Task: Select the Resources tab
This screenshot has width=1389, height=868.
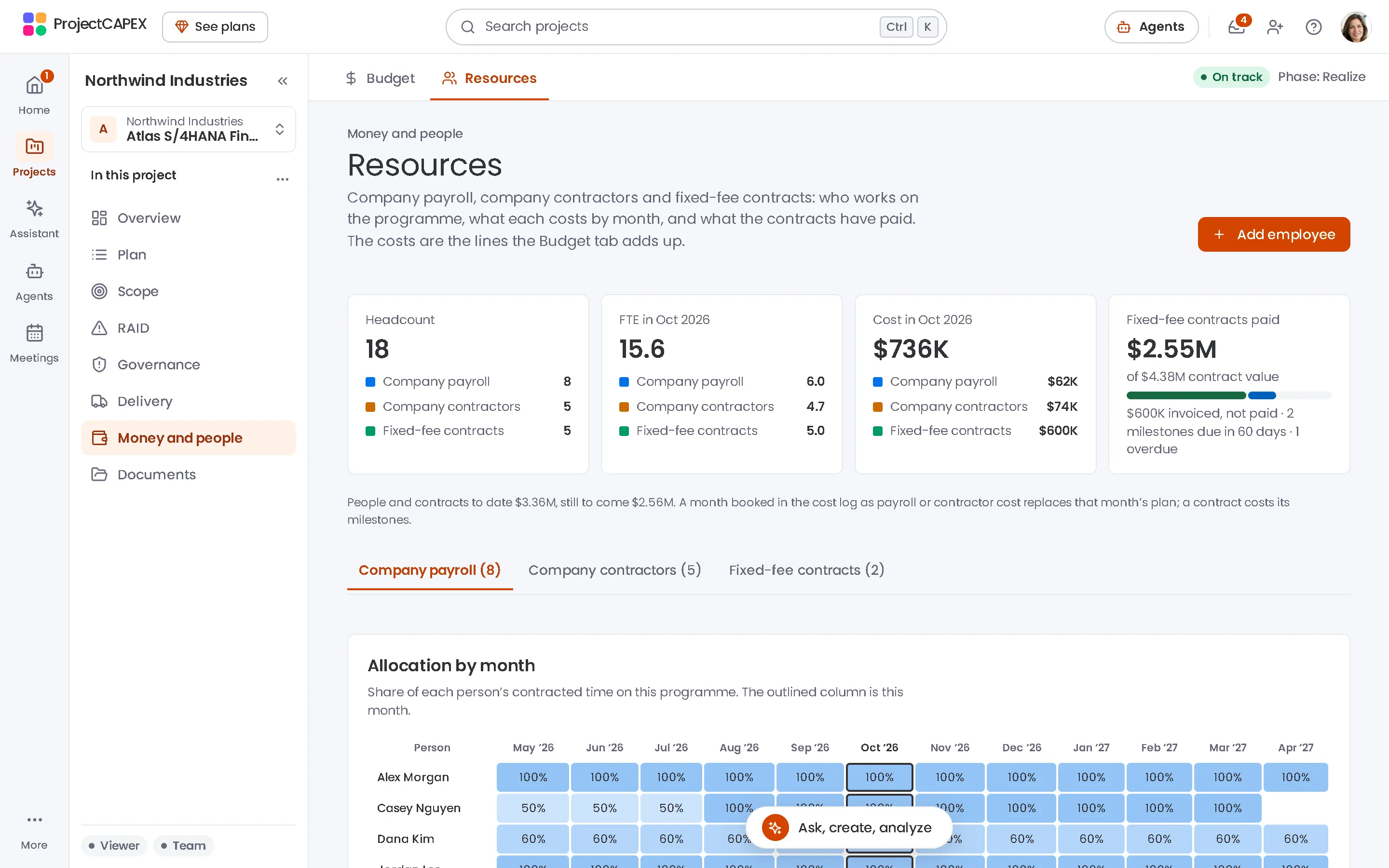Action: tap(489, 78)
